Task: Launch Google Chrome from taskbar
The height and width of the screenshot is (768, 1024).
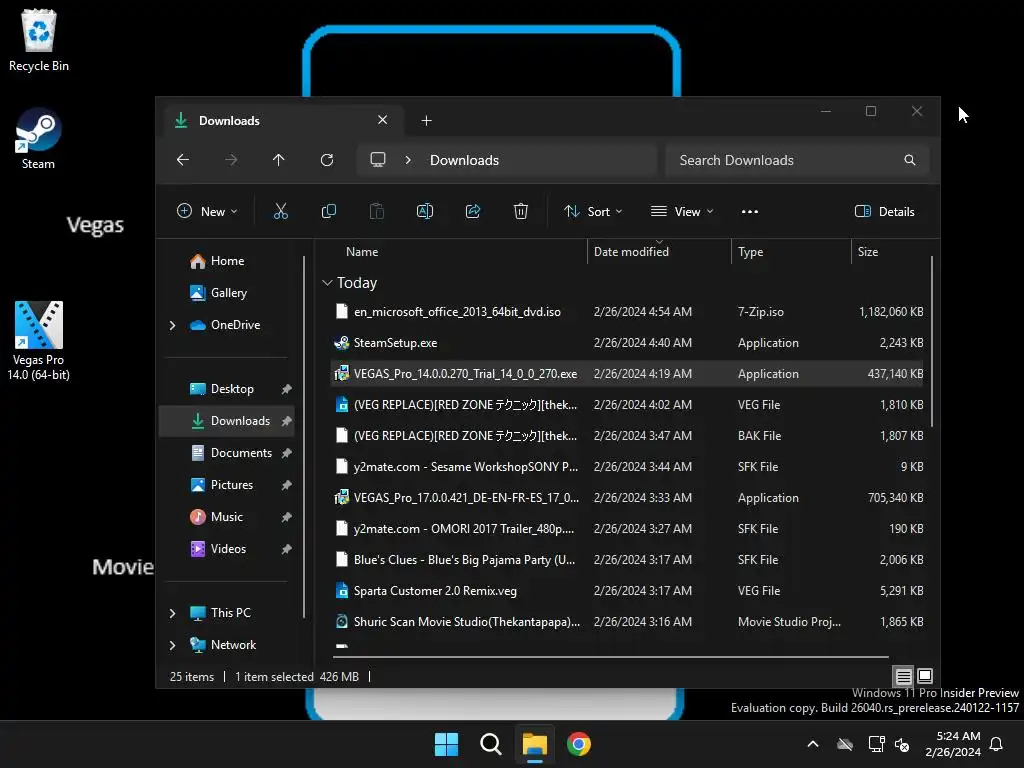Action: pos(579,744)
